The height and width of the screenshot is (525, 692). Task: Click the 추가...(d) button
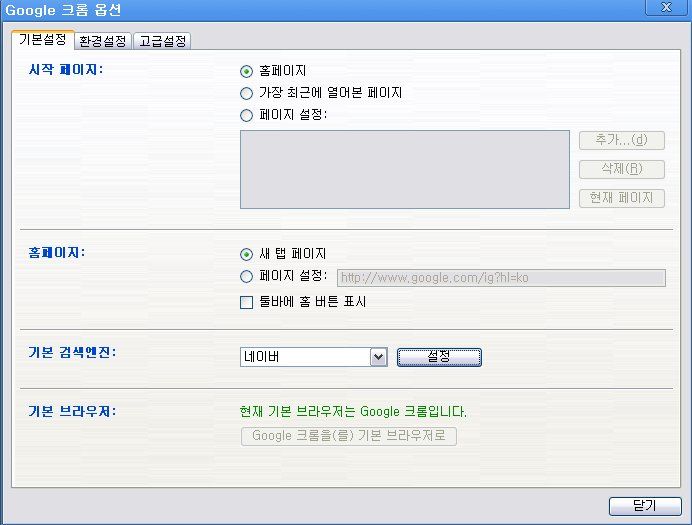click(x=621, y=140)
